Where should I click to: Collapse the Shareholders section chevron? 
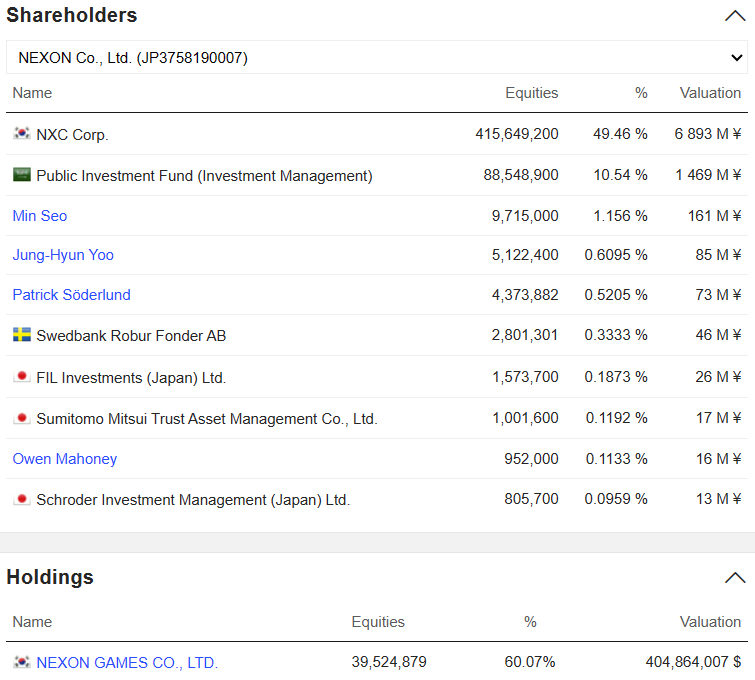click(x=735, y=16)
